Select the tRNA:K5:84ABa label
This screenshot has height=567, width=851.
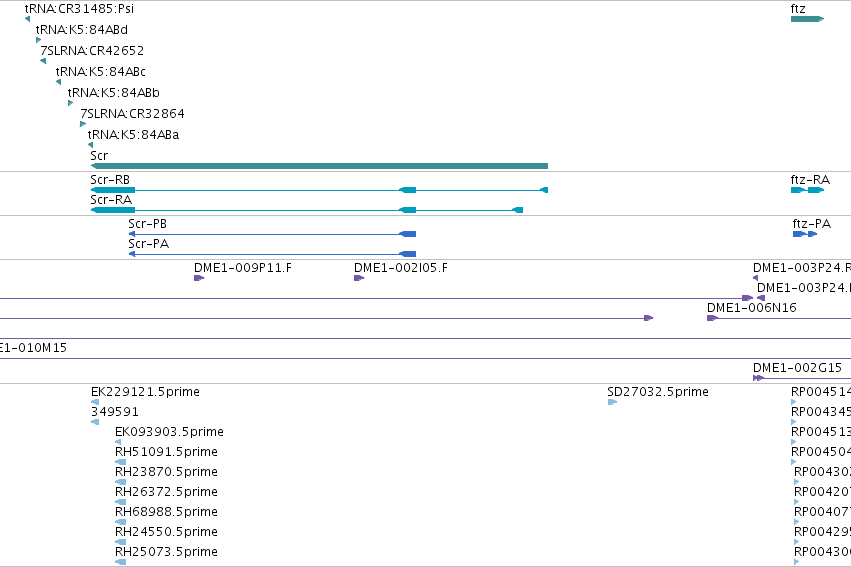click(133, 135)
